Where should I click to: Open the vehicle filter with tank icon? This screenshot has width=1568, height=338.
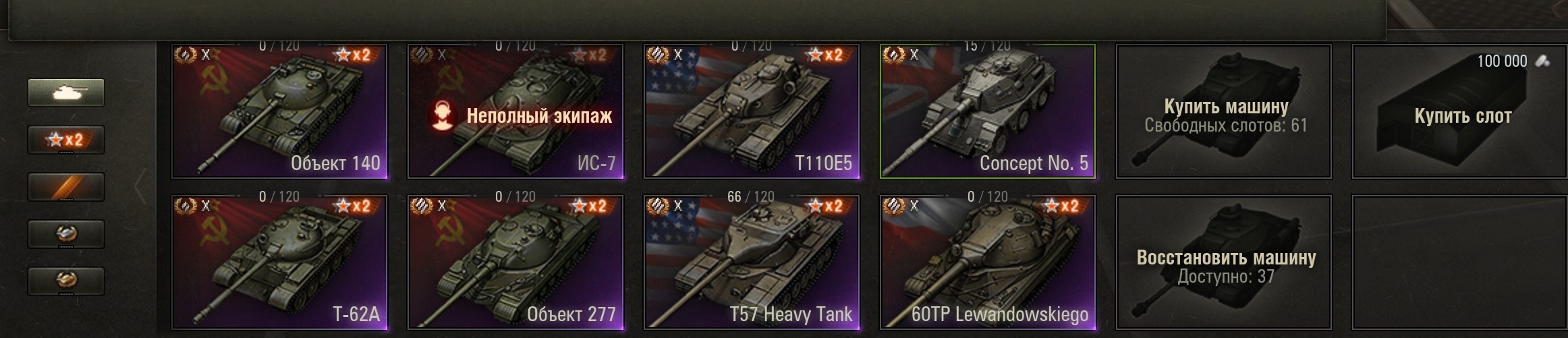coord(66,92)
